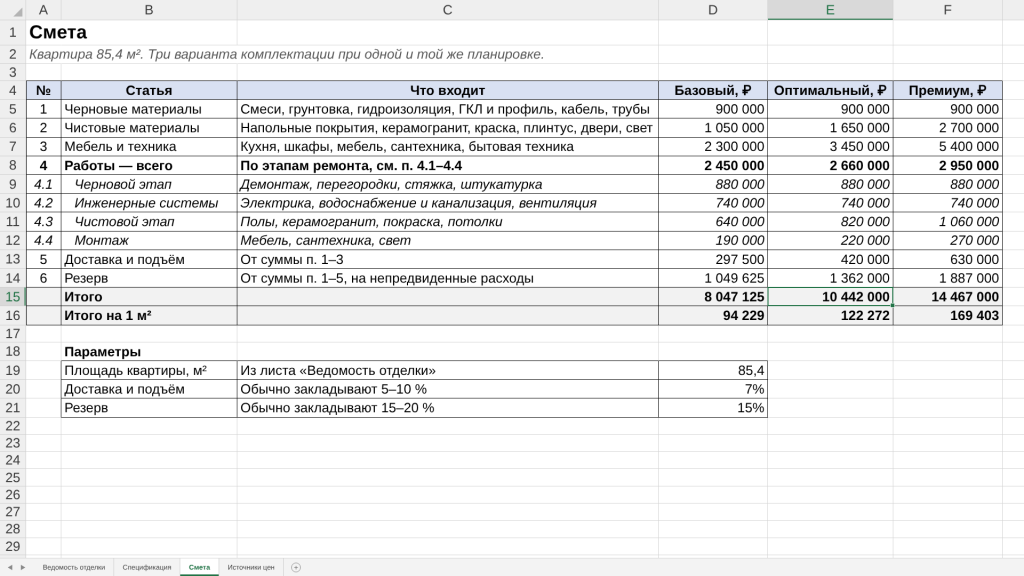Click the «Черновые материалы» cell
1024x576 pixels.
click(x=149, y=109)
